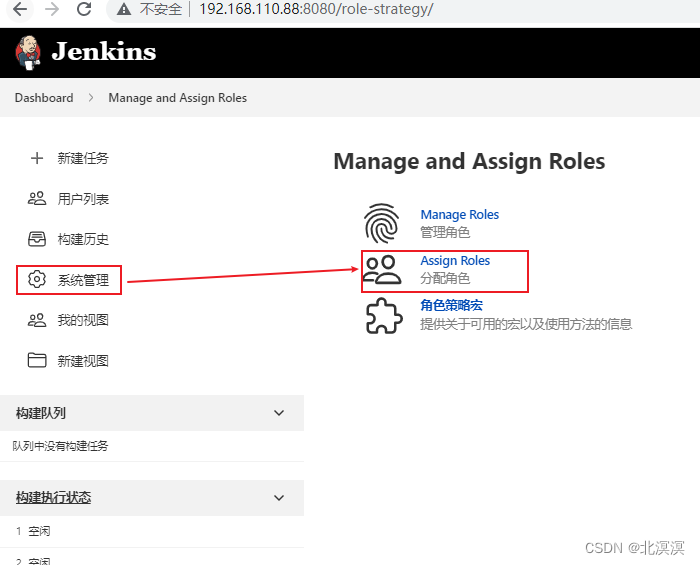Click the Manage and Assign Roles page heading
The image size is (700, 565).
[469, 161]
